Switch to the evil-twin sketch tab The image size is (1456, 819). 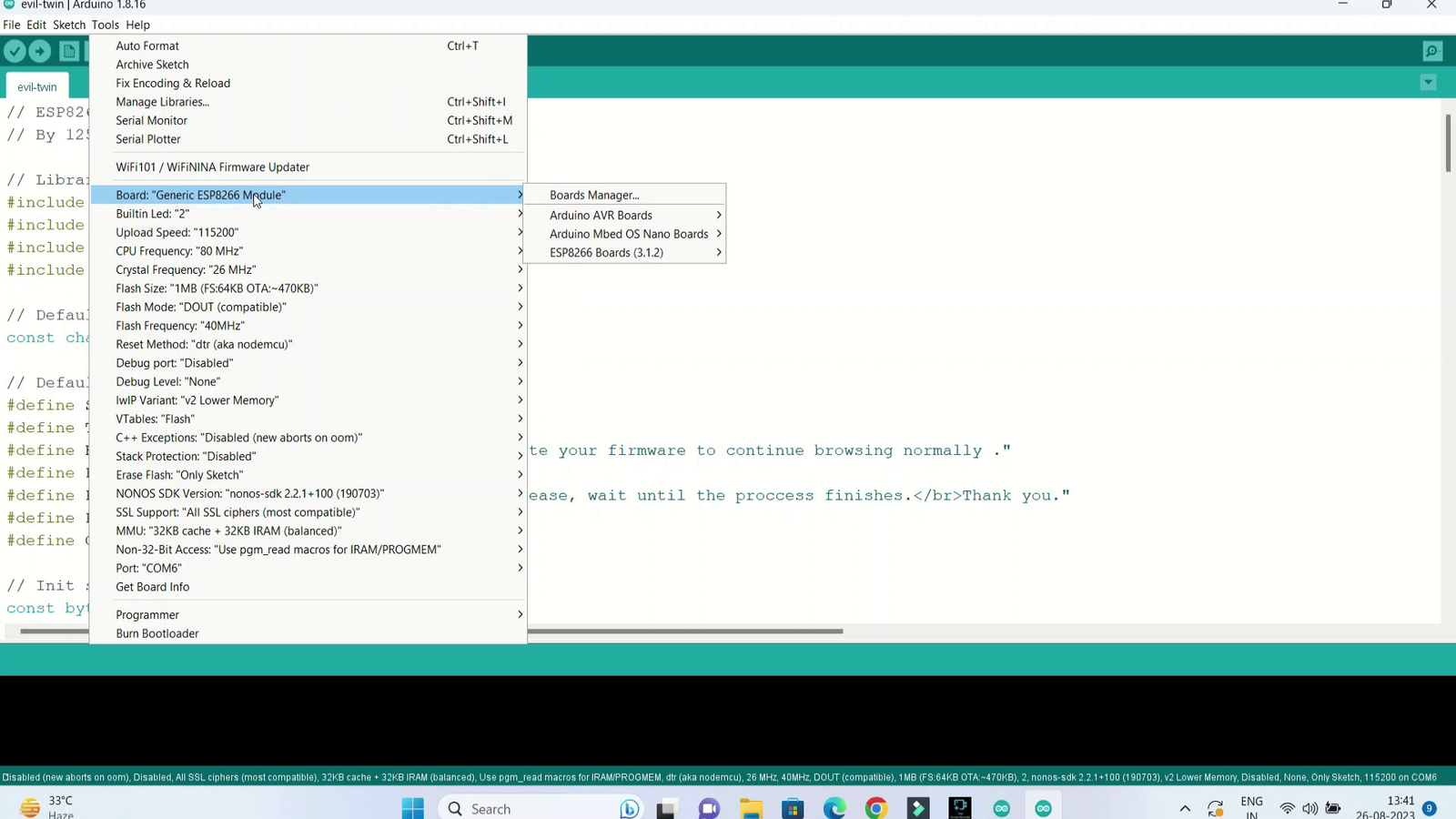[37, 86]
